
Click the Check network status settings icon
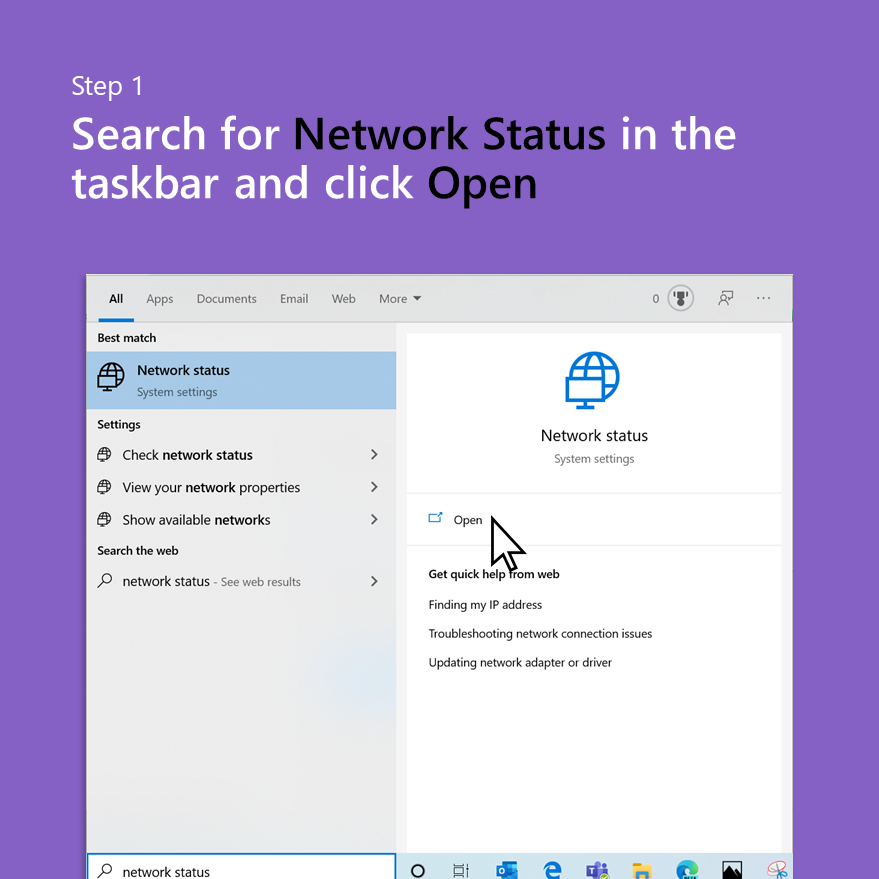[104, 454]
